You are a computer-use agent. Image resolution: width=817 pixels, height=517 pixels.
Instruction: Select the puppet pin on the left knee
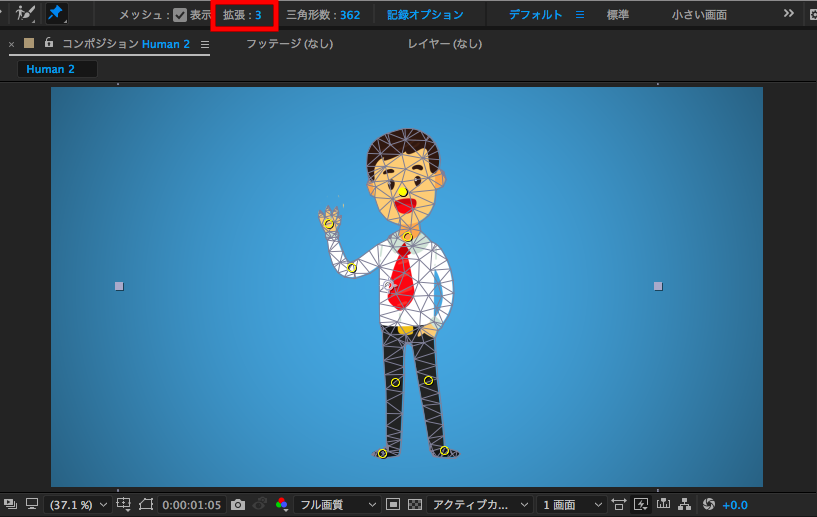[x=395, y=383]
